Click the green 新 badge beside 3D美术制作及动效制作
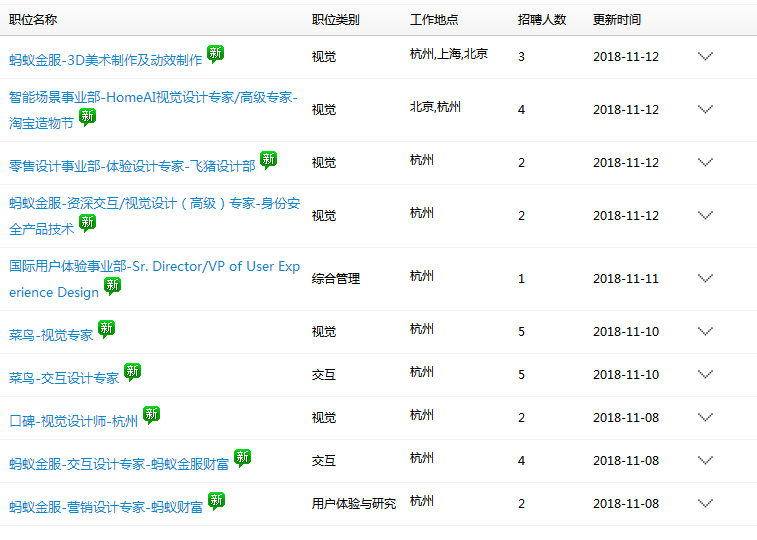Image resolution: width=757 pixels, height=540 pixels. point(215,54)
